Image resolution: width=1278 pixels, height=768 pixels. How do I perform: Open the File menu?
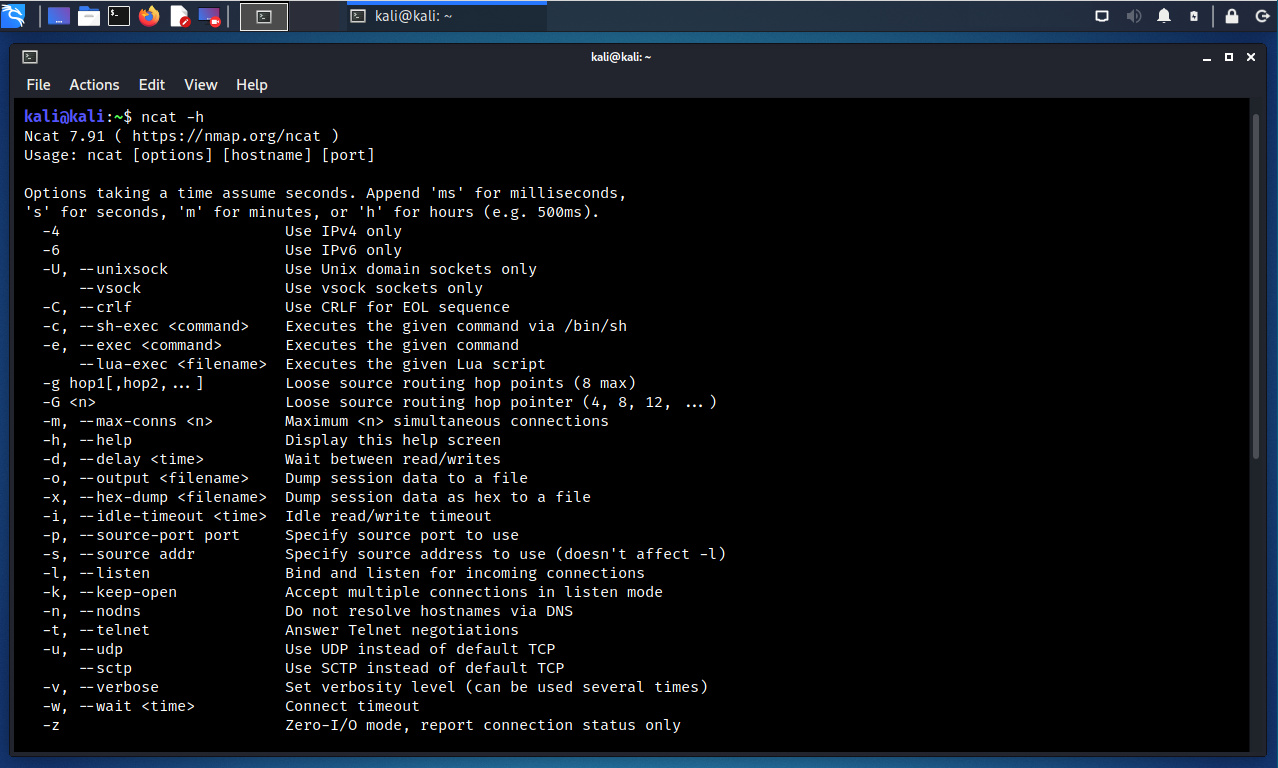(x=38, y=85)
